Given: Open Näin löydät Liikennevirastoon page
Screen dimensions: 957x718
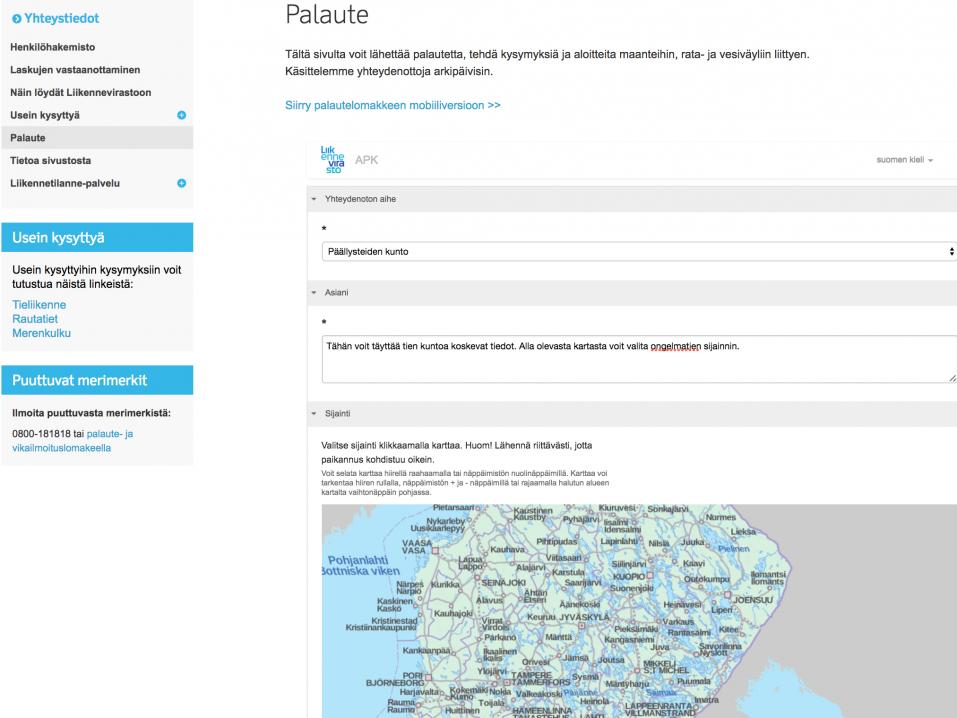Looking at the screenshot, I should pyautogui.click(x=81, y=92).
